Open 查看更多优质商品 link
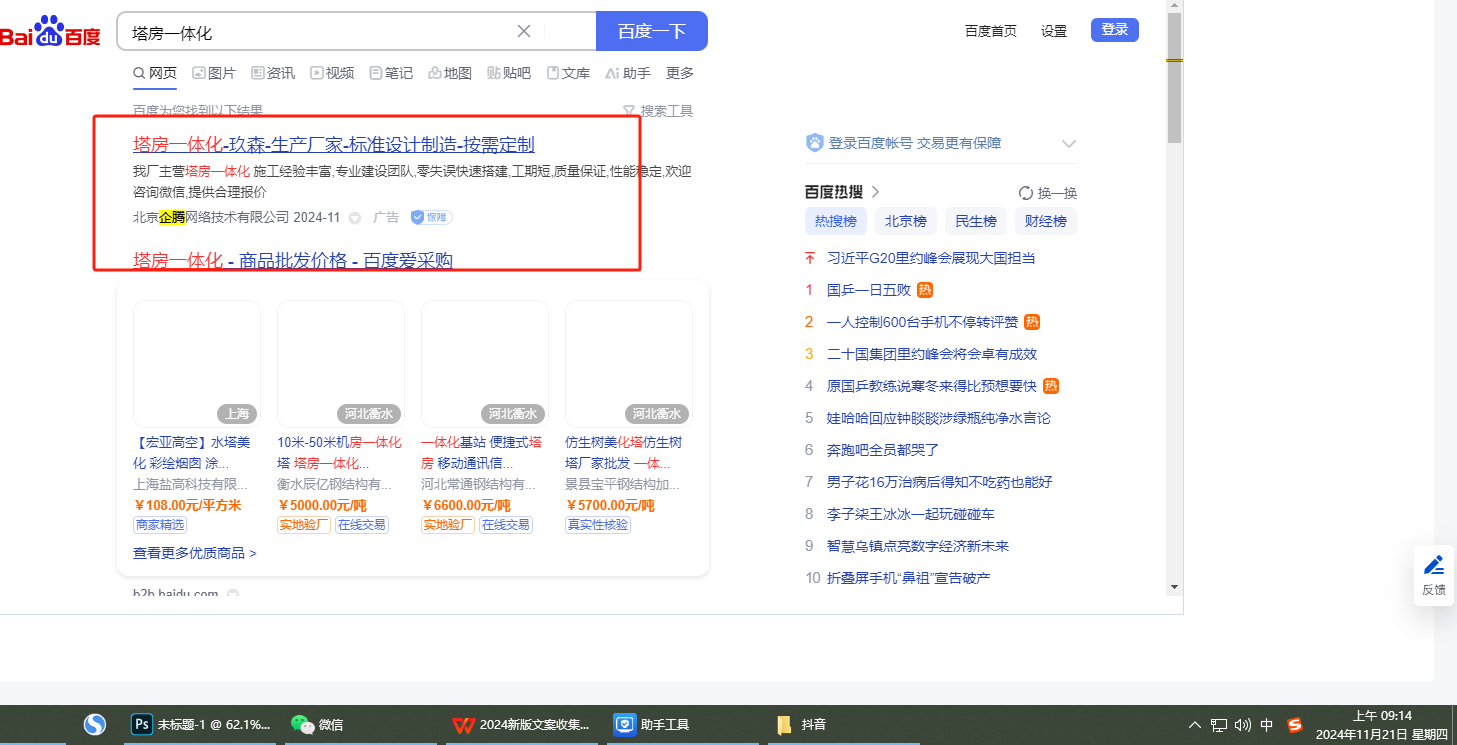 coord(195,553)
